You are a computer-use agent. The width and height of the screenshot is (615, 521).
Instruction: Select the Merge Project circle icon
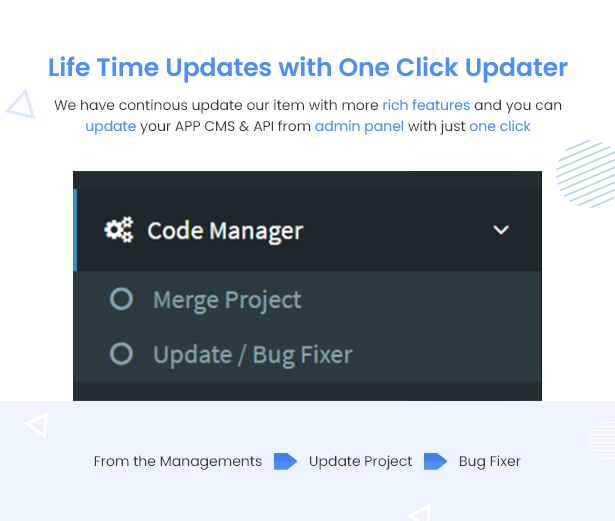tap(121, 299)
